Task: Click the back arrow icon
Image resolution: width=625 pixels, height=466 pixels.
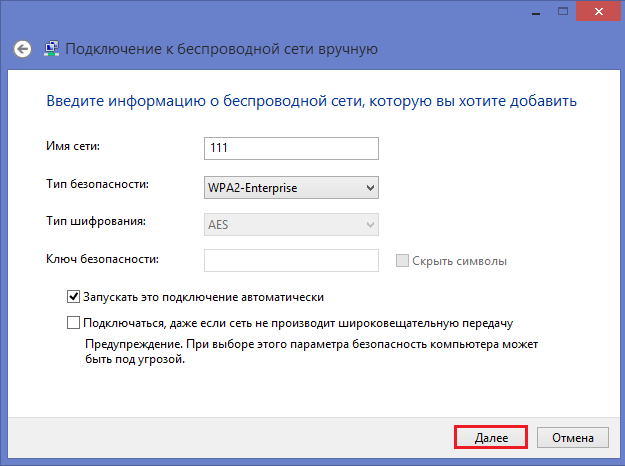Action: [23, 48]
